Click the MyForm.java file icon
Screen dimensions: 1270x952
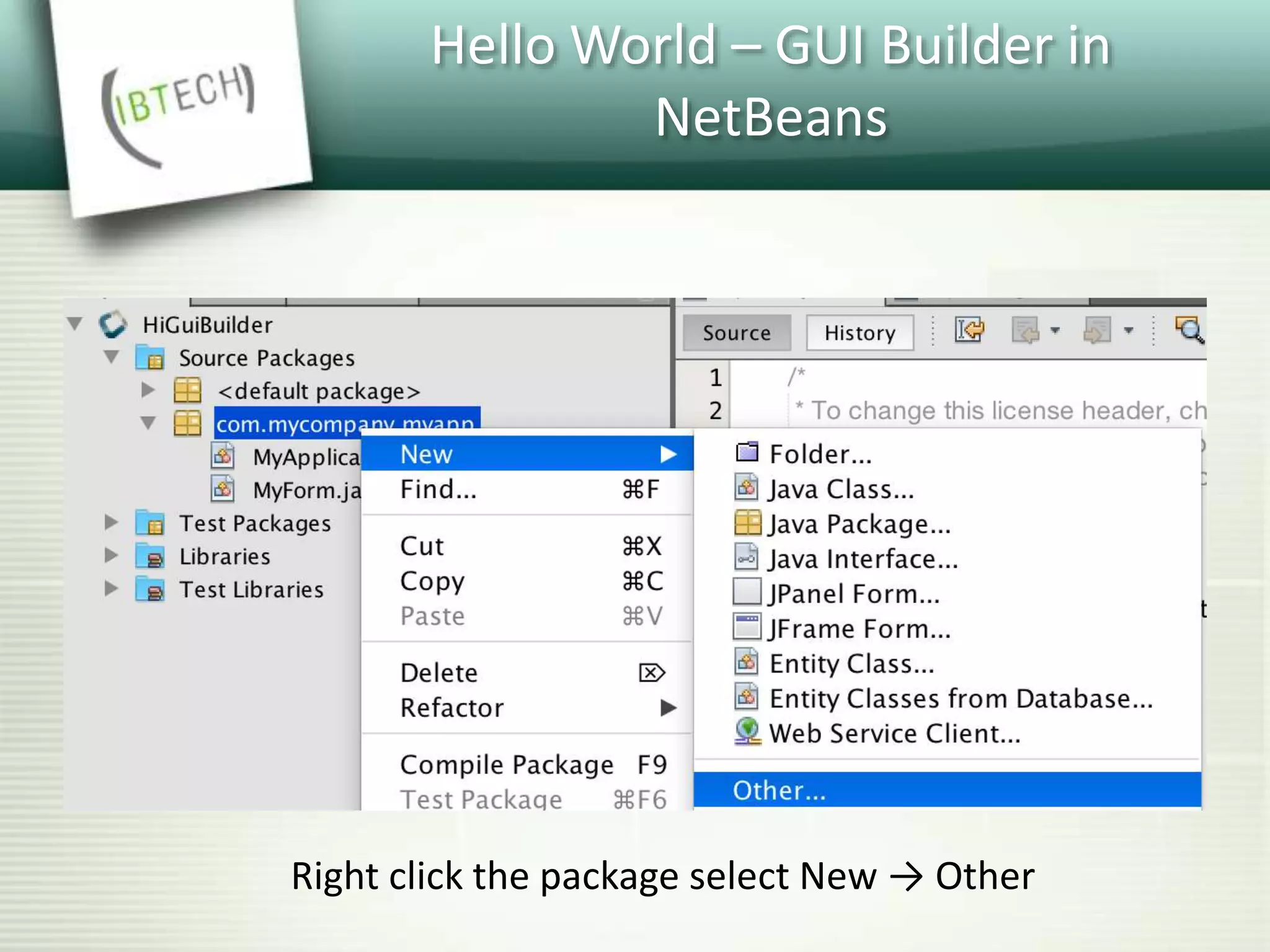coord(223,489)
